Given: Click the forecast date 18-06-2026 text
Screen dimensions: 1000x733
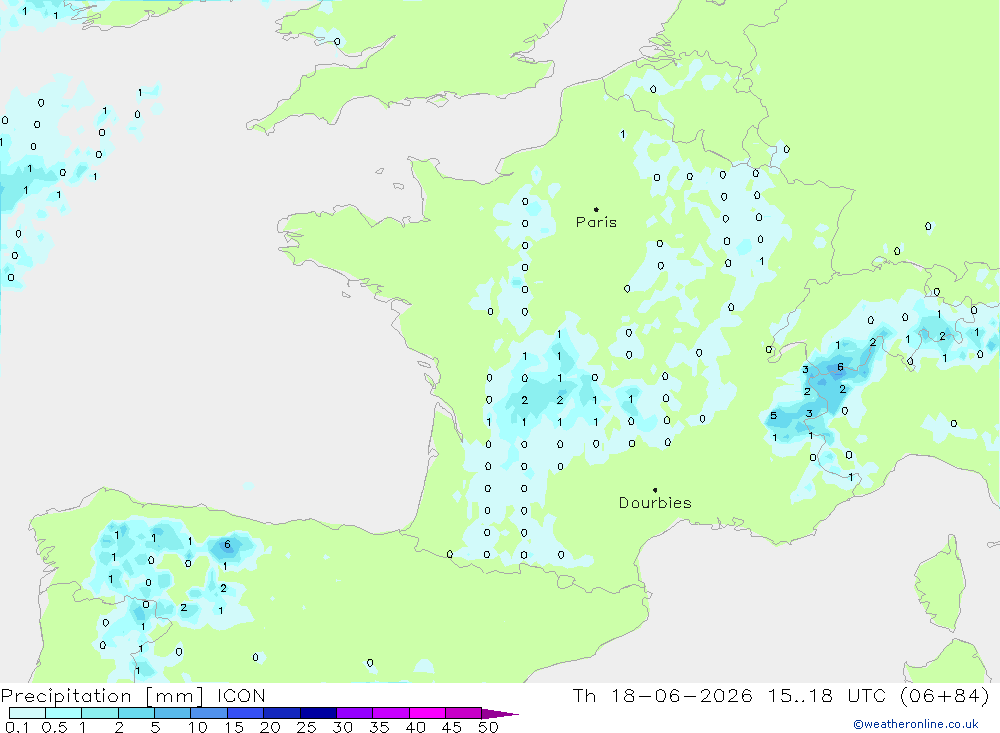Looking at the screenshot, I should tap(682, 696).
